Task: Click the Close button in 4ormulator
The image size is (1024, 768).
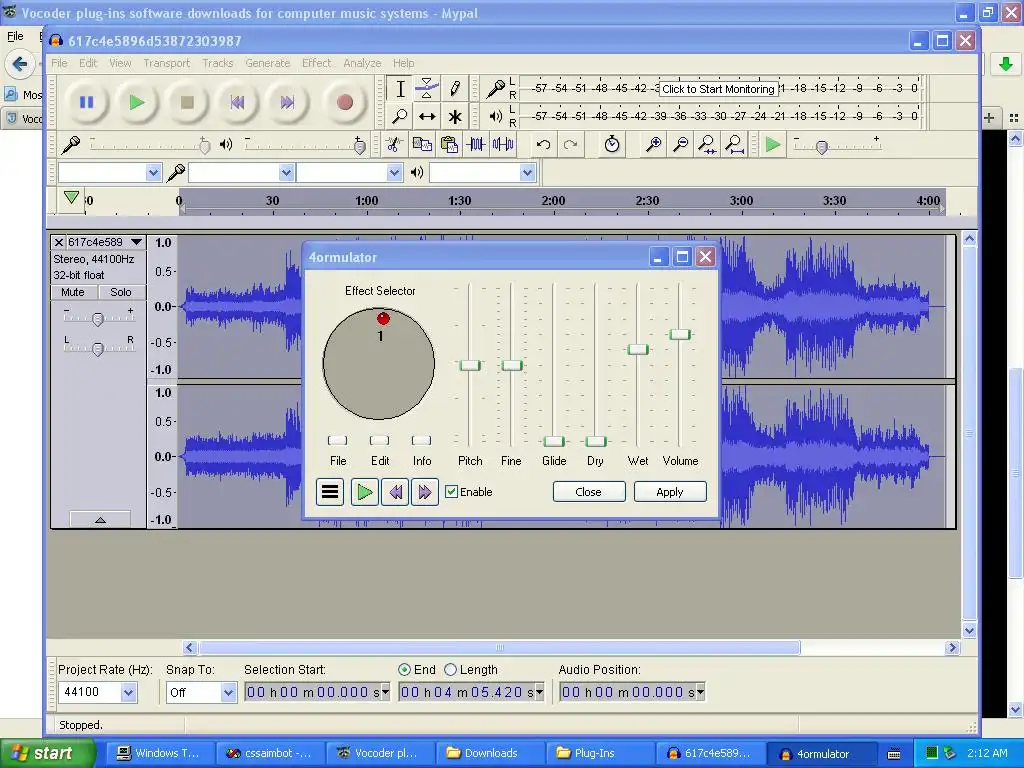Action: 589,492
